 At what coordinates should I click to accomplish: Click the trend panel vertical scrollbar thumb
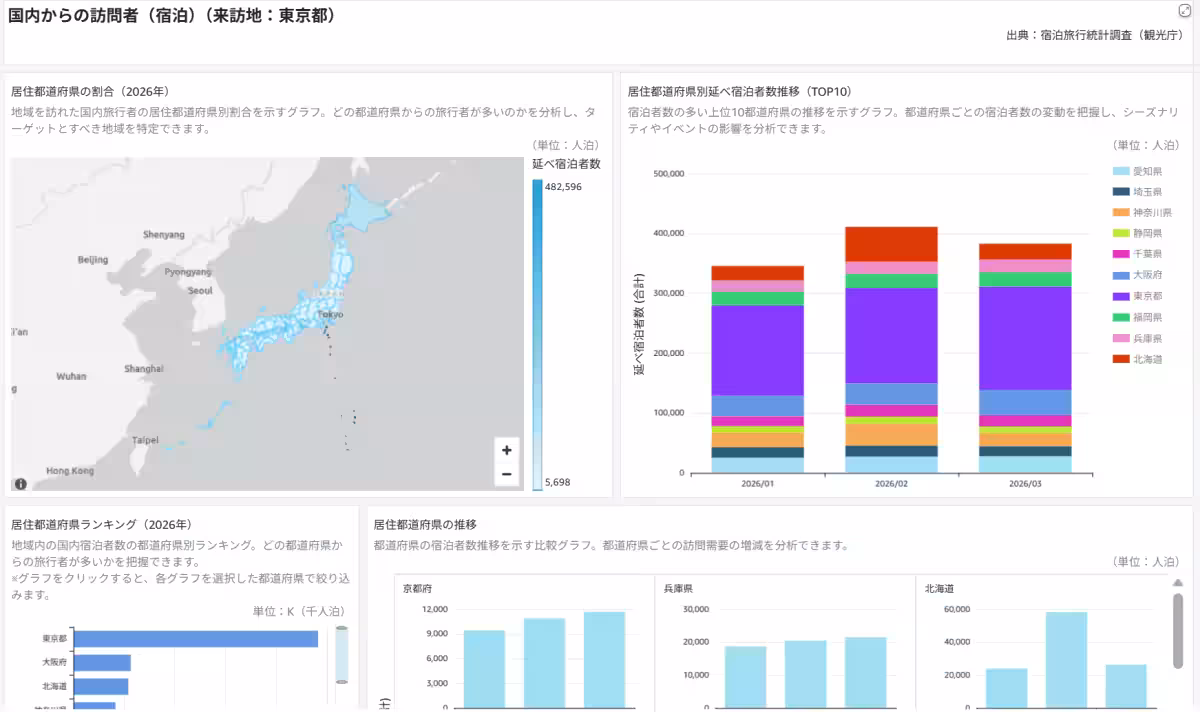[1177, 631]
